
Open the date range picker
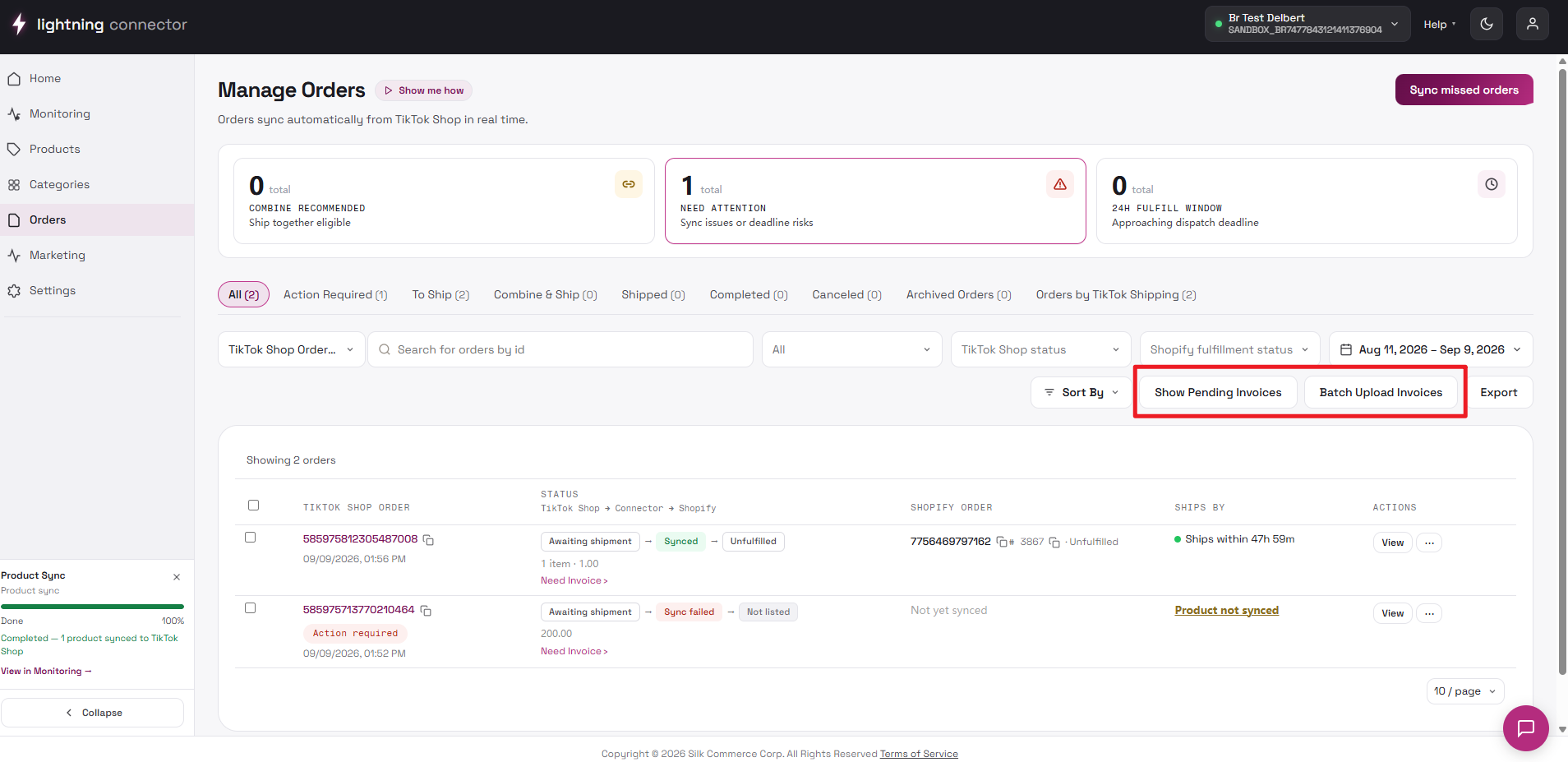click(1431, 349)
